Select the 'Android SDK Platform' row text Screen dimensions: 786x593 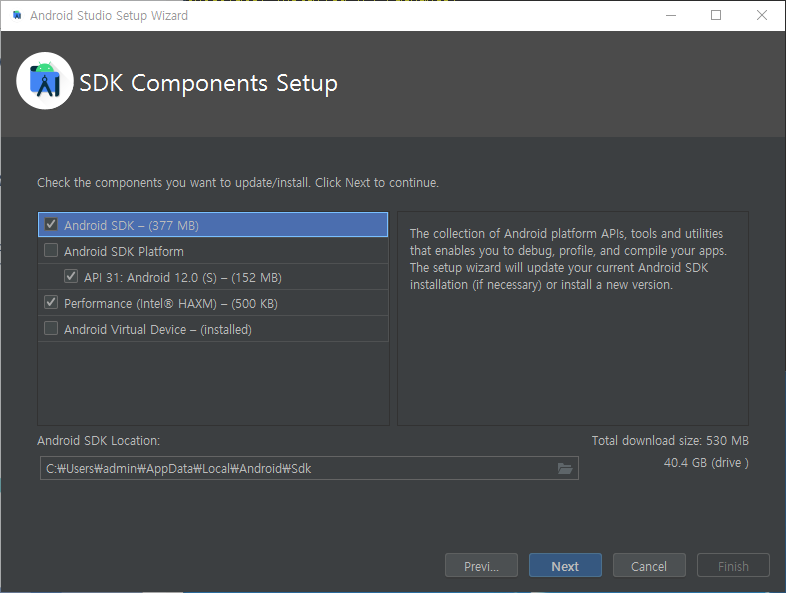coord(124,252)
